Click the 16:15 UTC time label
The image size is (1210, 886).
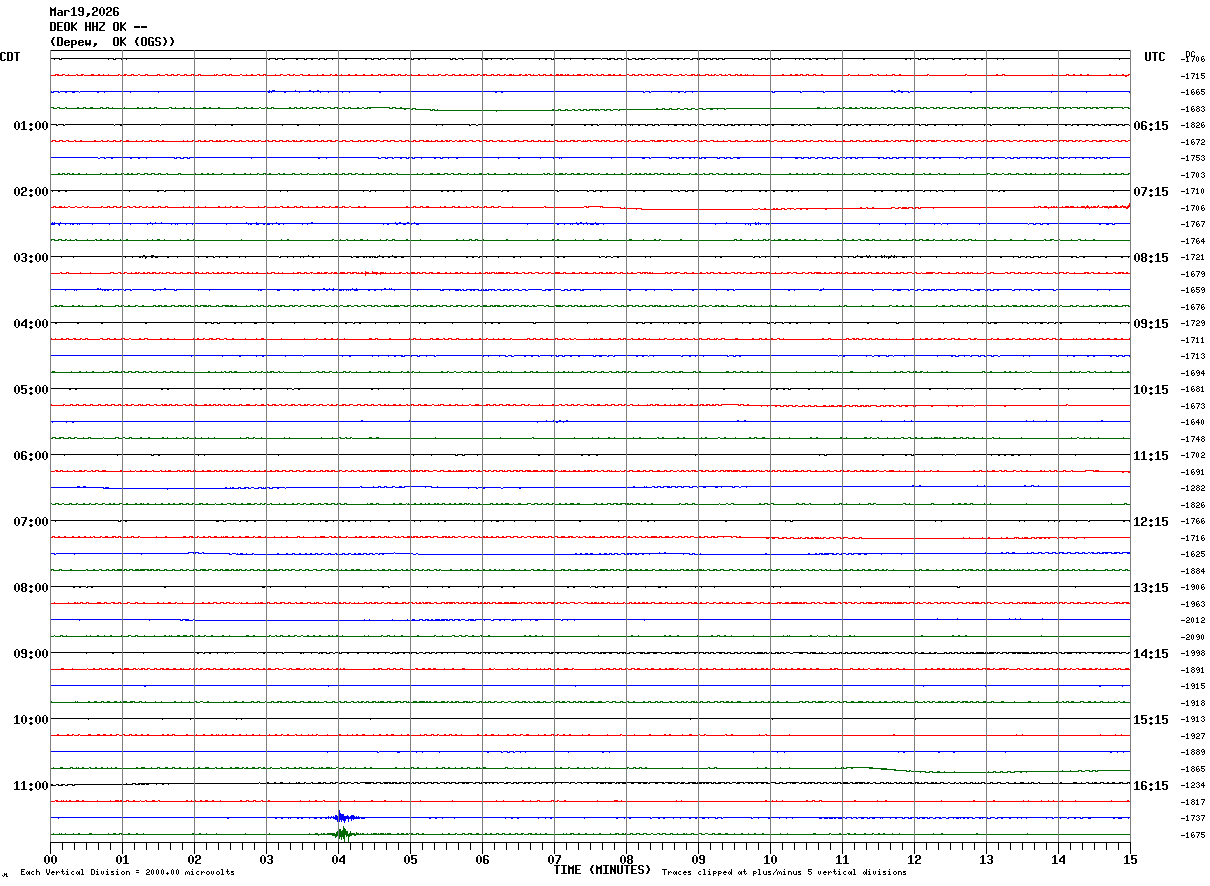(x=1150, y=786)
